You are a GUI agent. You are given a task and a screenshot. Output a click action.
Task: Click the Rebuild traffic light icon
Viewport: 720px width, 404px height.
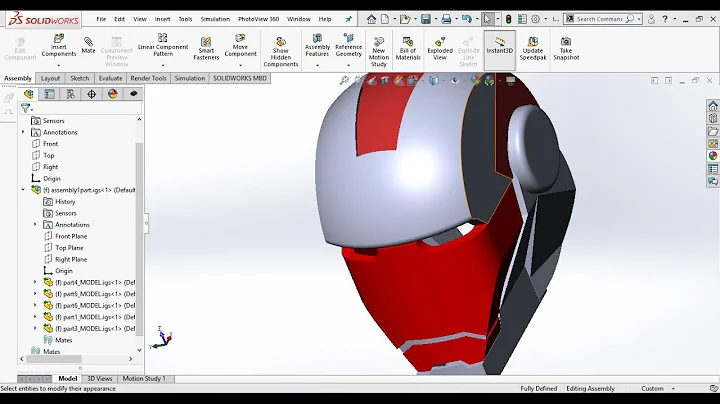(508, 19)
